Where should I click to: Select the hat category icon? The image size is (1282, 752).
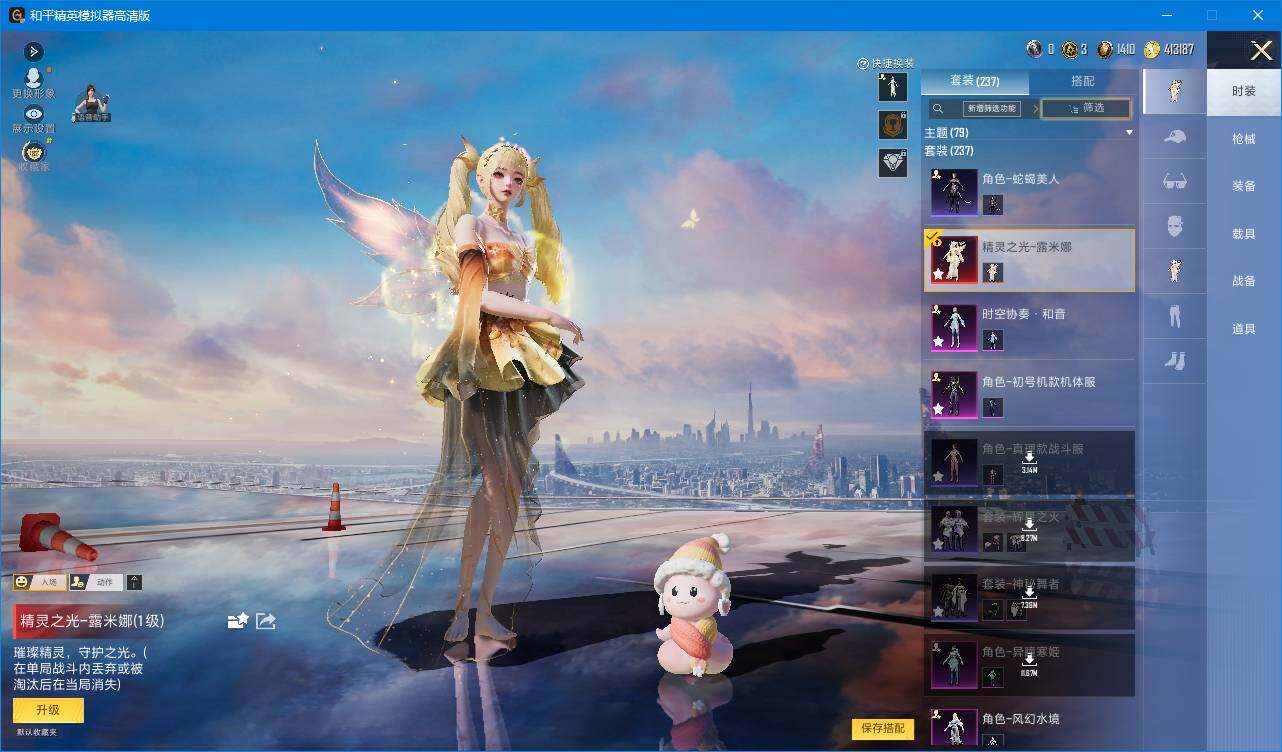(1175, 137)
